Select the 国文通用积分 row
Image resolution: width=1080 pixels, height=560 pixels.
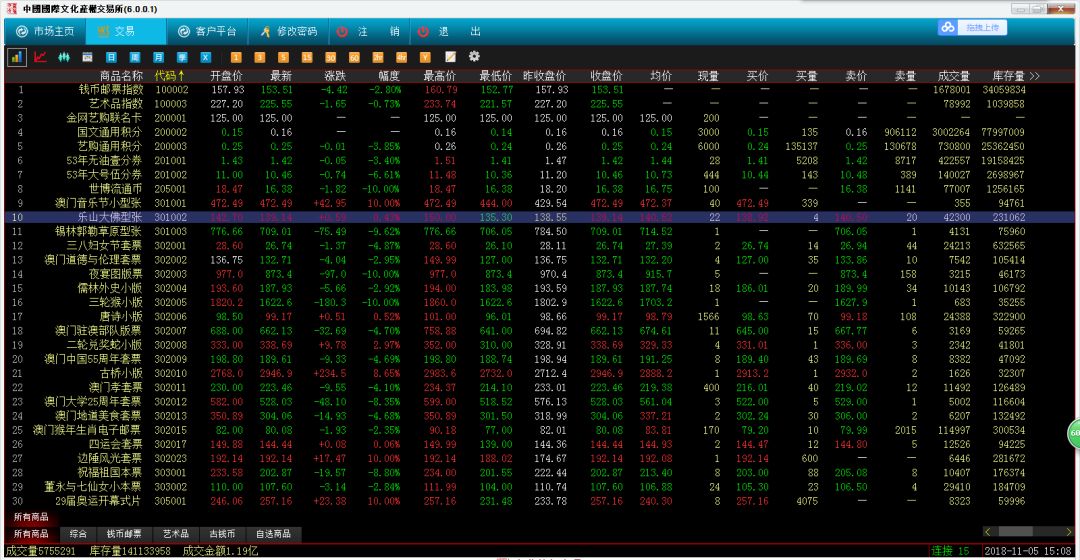point(539,132)
